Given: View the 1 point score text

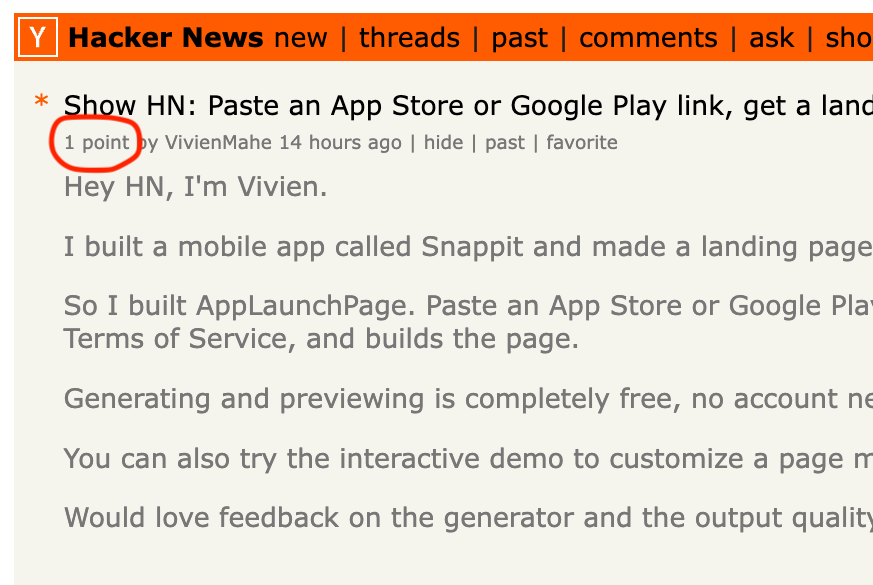Looking at the screenshot, I should 97,142.
